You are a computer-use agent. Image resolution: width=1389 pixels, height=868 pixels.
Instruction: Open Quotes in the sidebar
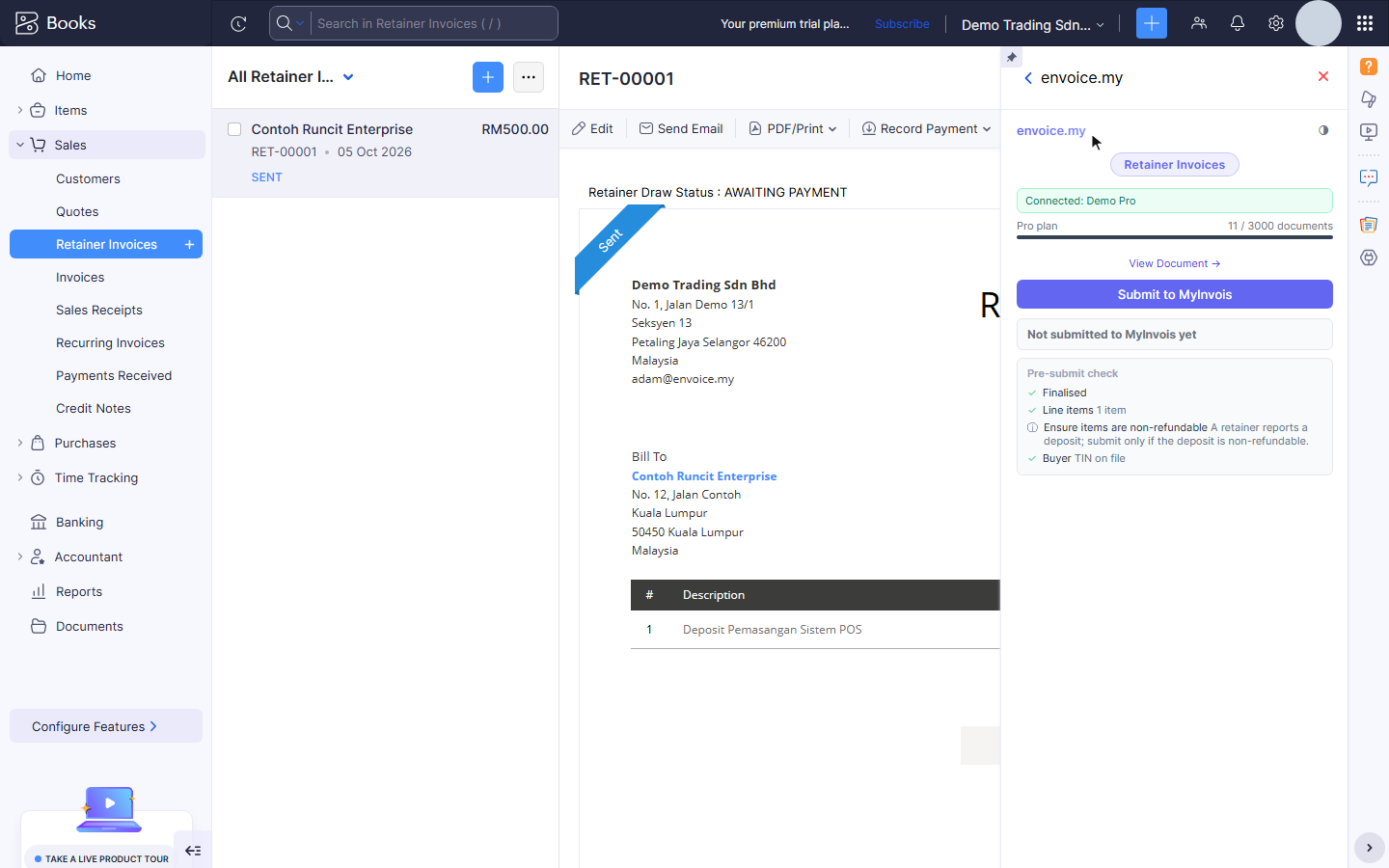coord(77,212)
